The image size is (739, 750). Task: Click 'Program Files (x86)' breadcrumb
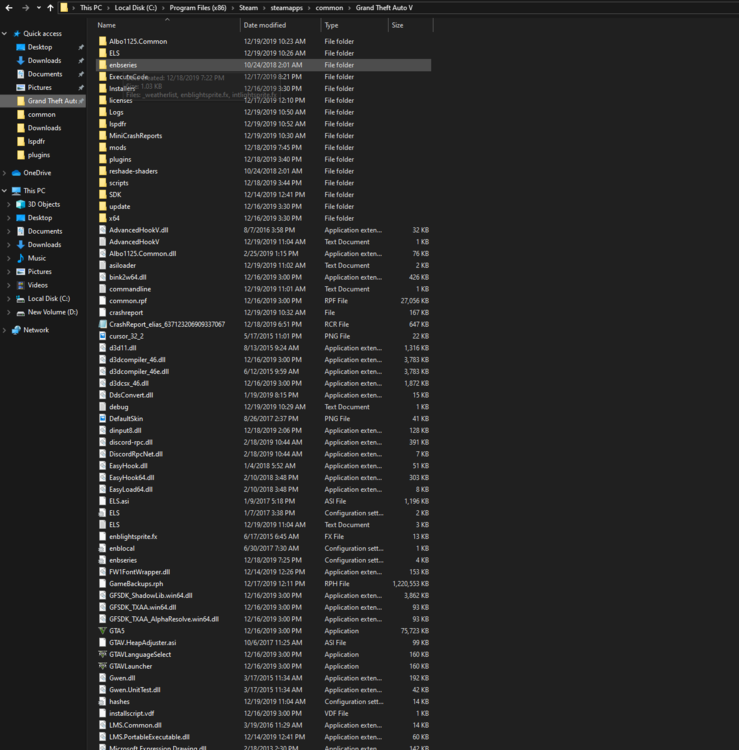(x=198, y=8)
